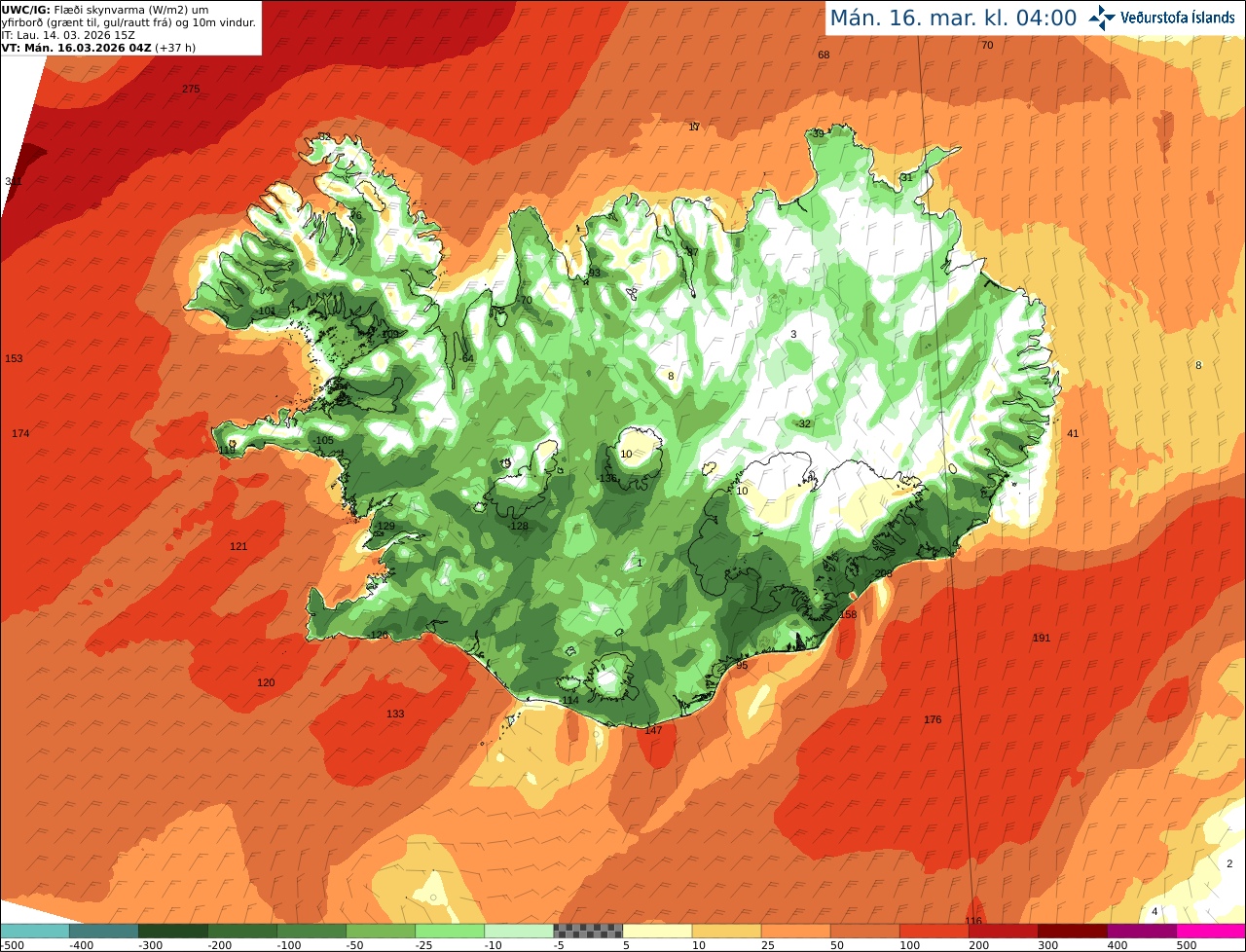This screenshot has height=952, width=1246.
Task: Pick the red swatch between 200 and 300
Action: click(x=1002, y=931)
